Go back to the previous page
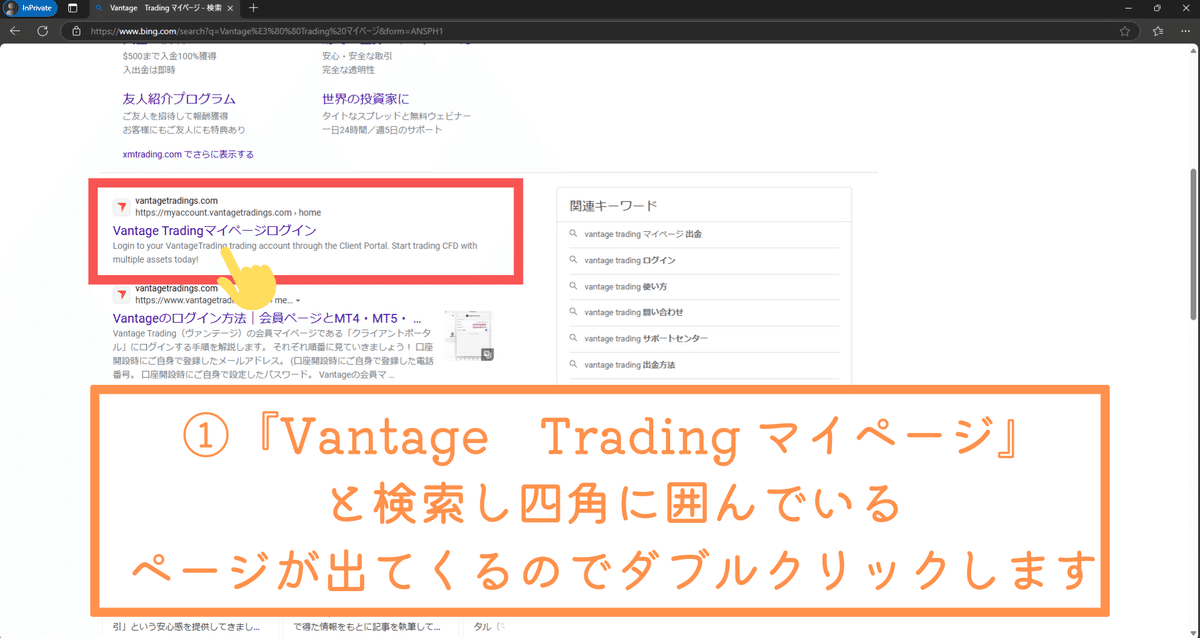 (x=14, y=31)
